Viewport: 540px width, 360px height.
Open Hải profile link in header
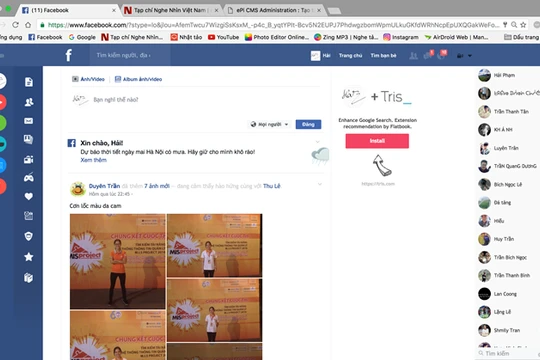click(321, 55)
